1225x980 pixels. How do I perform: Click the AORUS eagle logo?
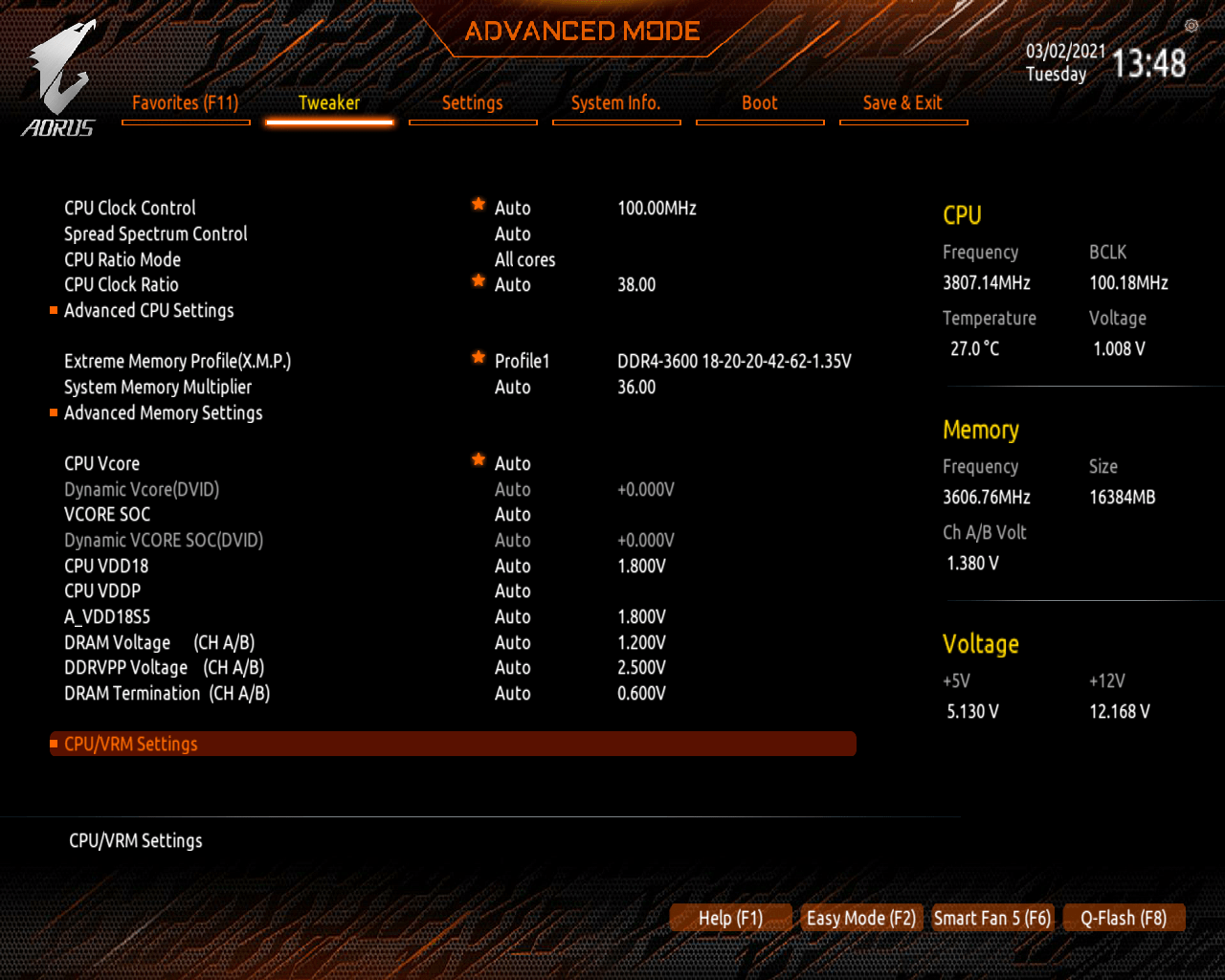tap(61, 78)
